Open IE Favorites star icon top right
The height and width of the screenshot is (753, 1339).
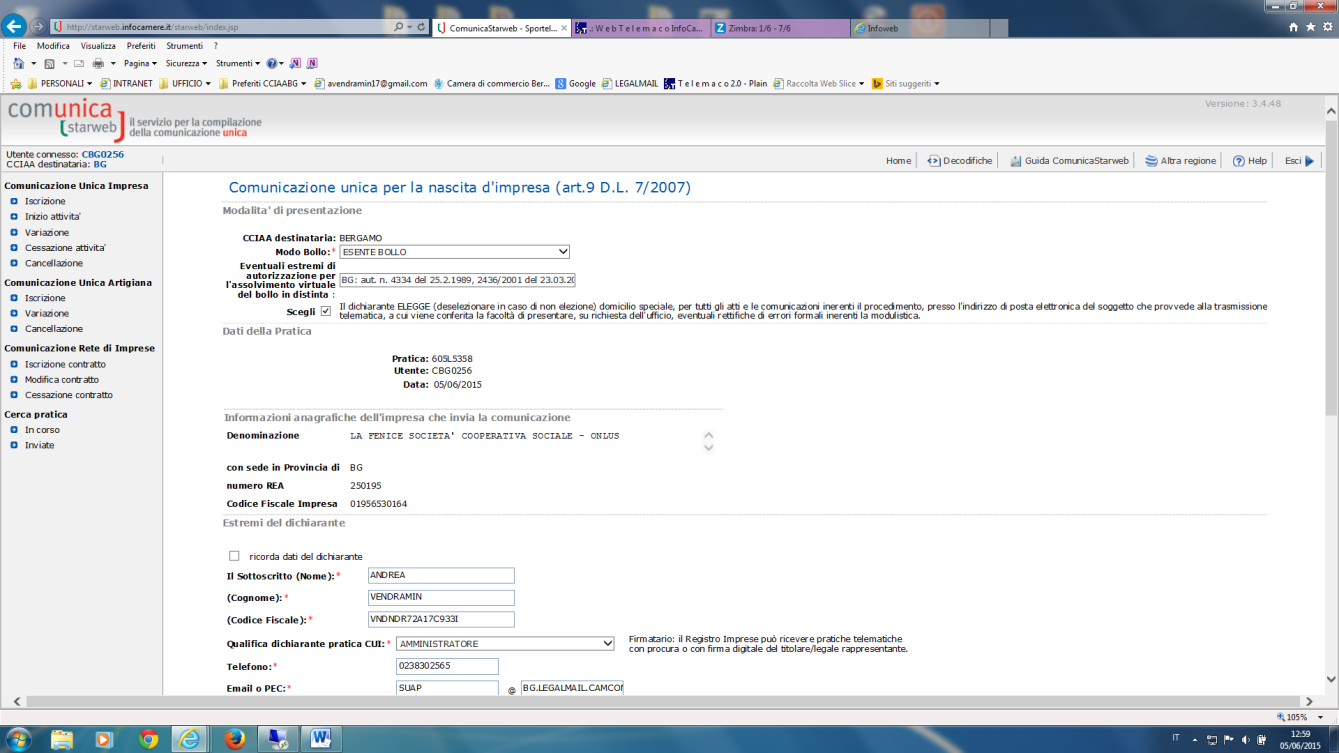(1310, 27)
